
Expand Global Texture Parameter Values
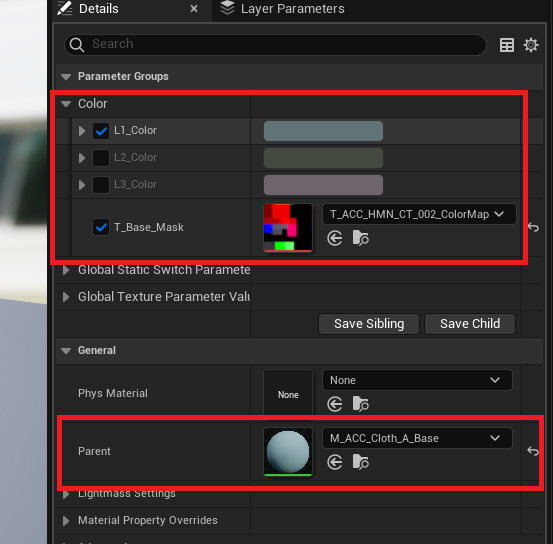coord(66,297)
